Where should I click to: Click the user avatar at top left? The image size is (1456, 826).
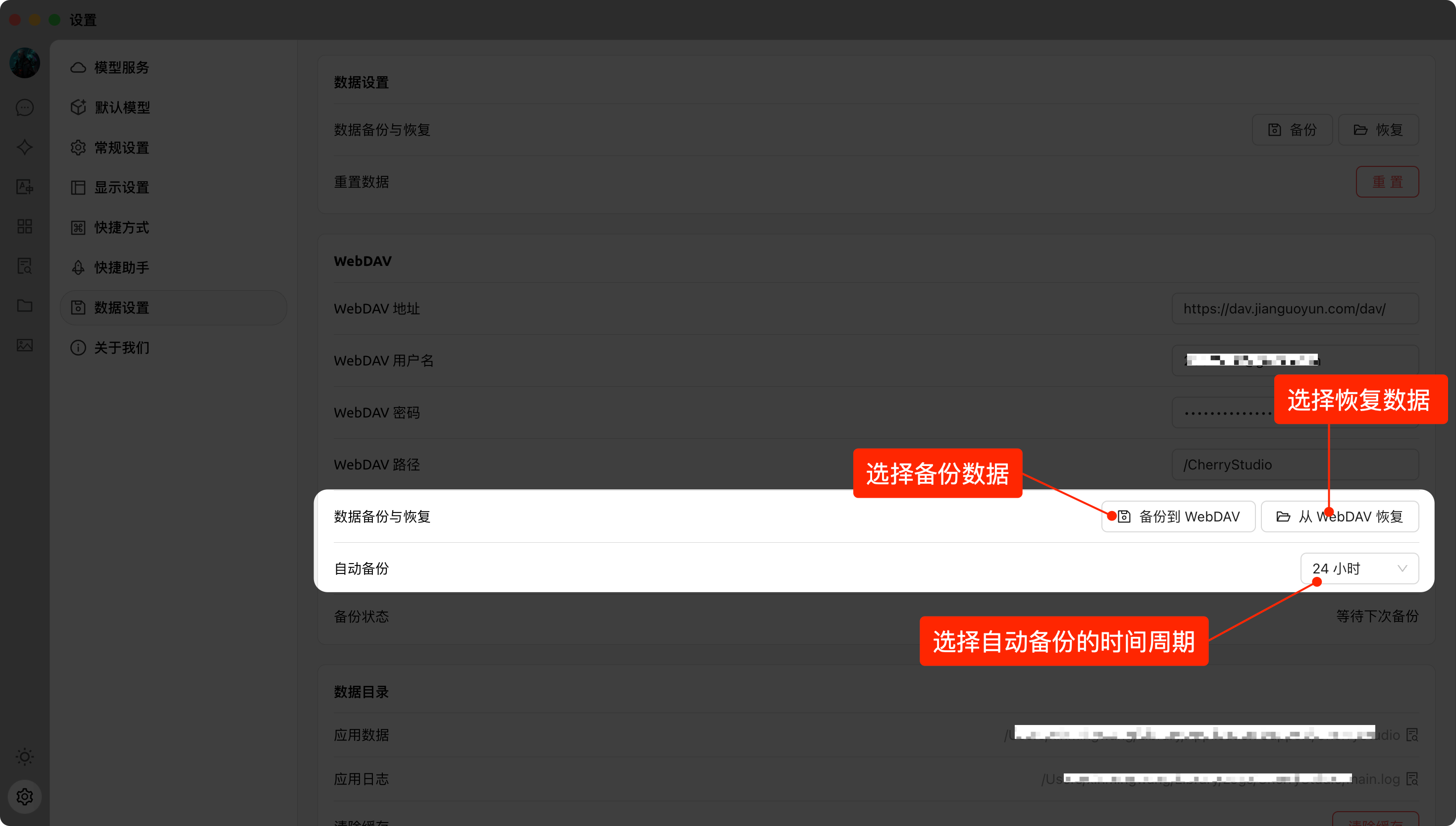tap(24, 63)
